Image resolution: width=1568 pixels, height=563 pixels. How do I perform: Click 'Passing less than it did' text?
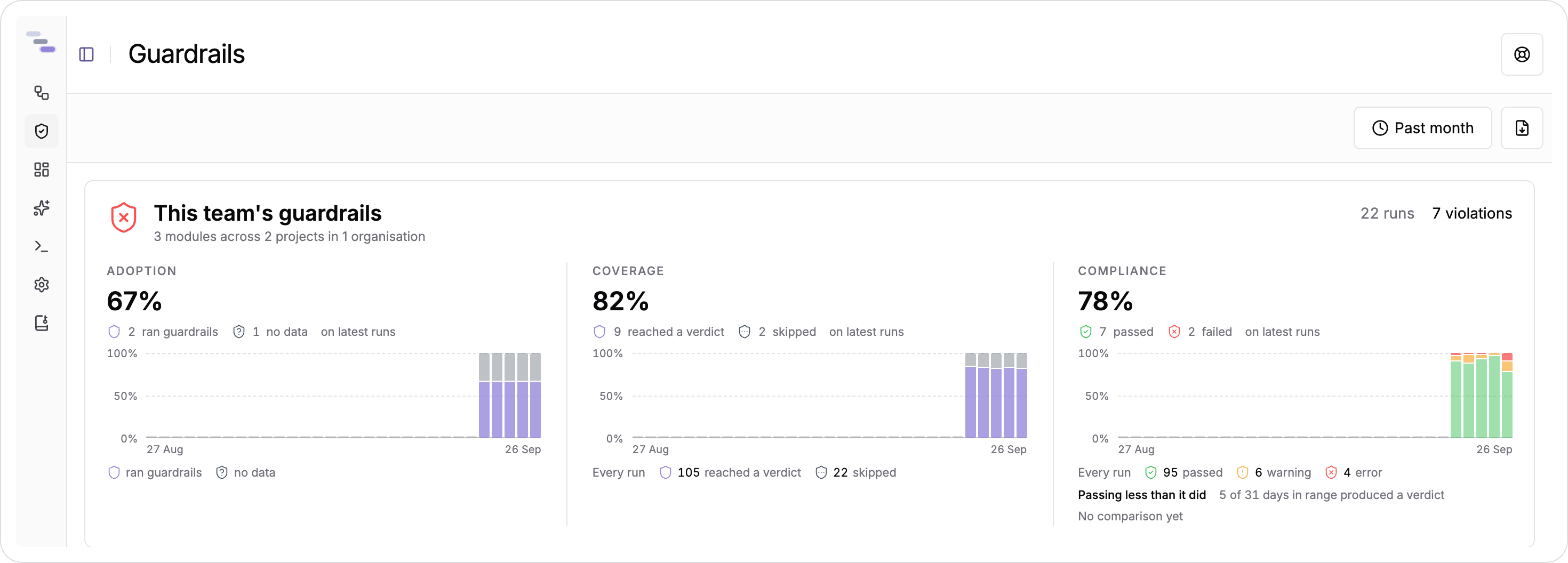point(1141,495)
